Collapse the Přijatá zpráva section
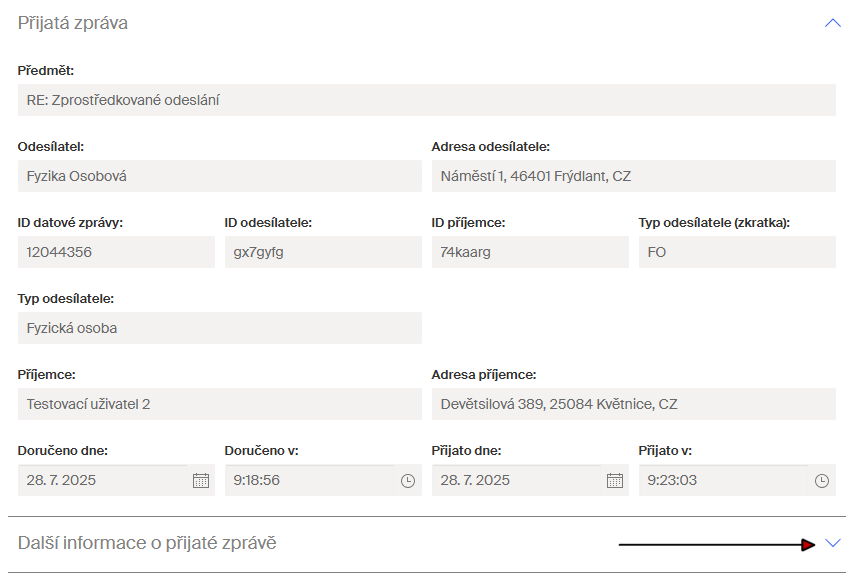 [833, 23]
